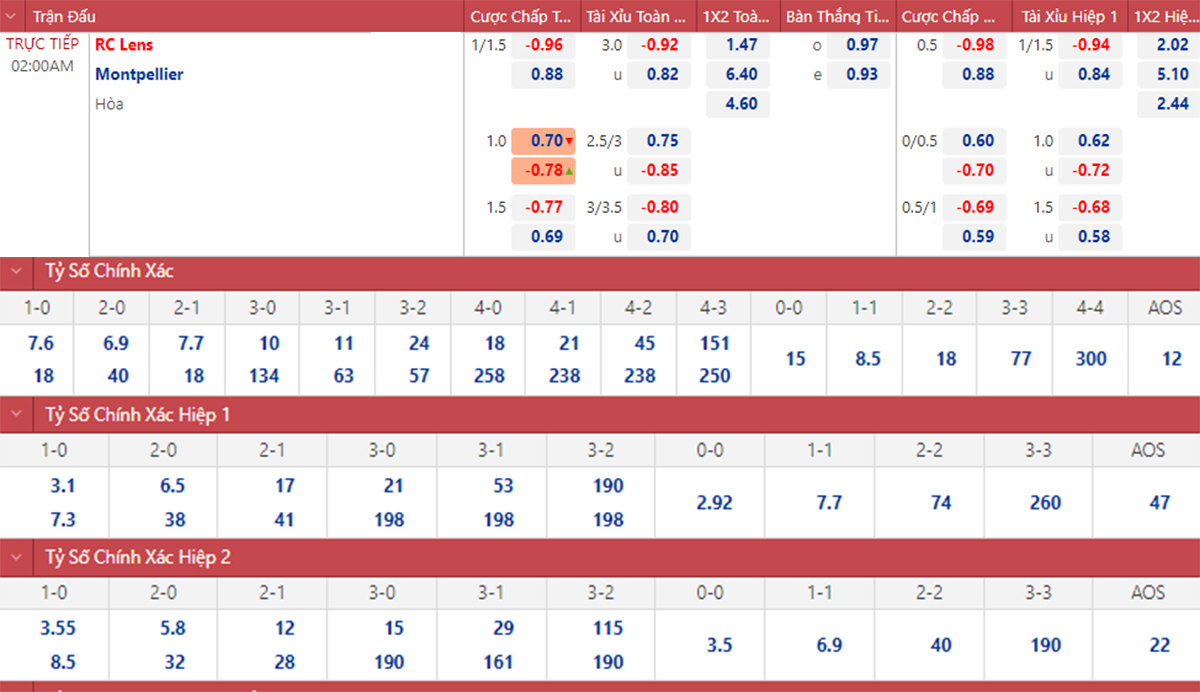This screenshot has width=1200, height=692.
Task: Select the 151 odds for a 4-3 score
Action: (x=715, y=343)
